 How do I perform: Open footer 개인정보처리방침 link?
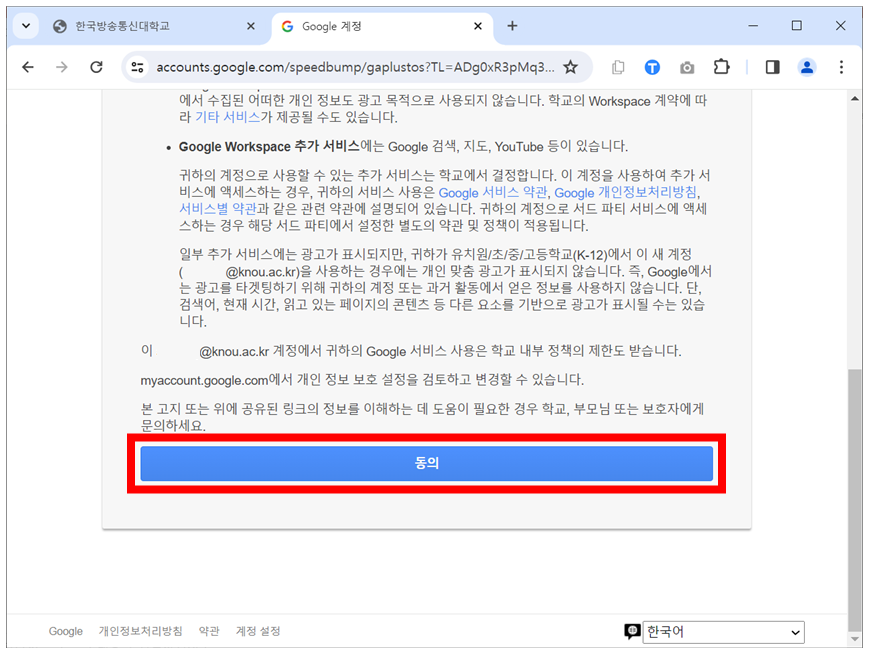point(140,631)
